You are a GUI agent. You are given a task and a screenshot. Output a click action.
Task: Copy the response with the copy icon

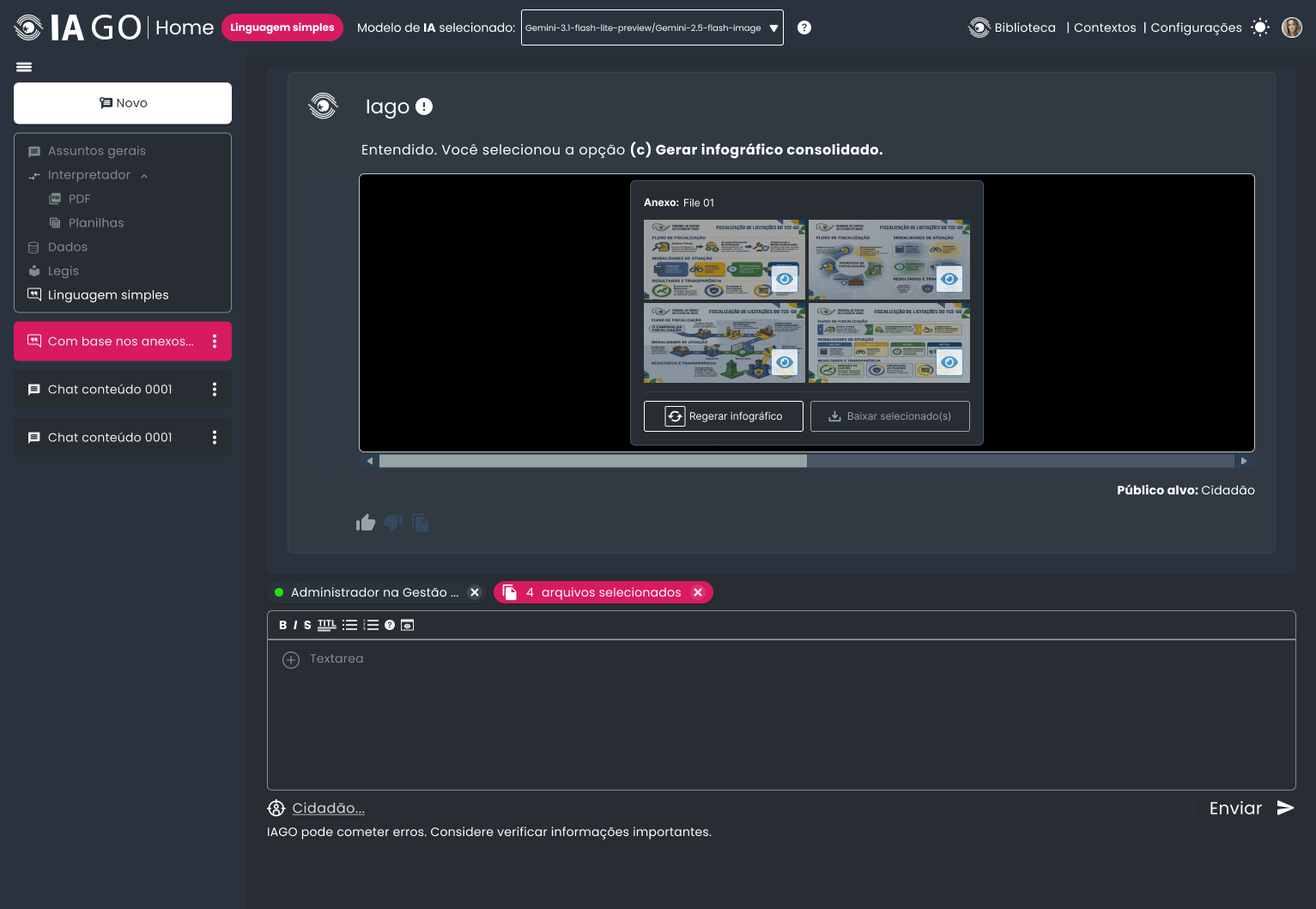[421, 522]
